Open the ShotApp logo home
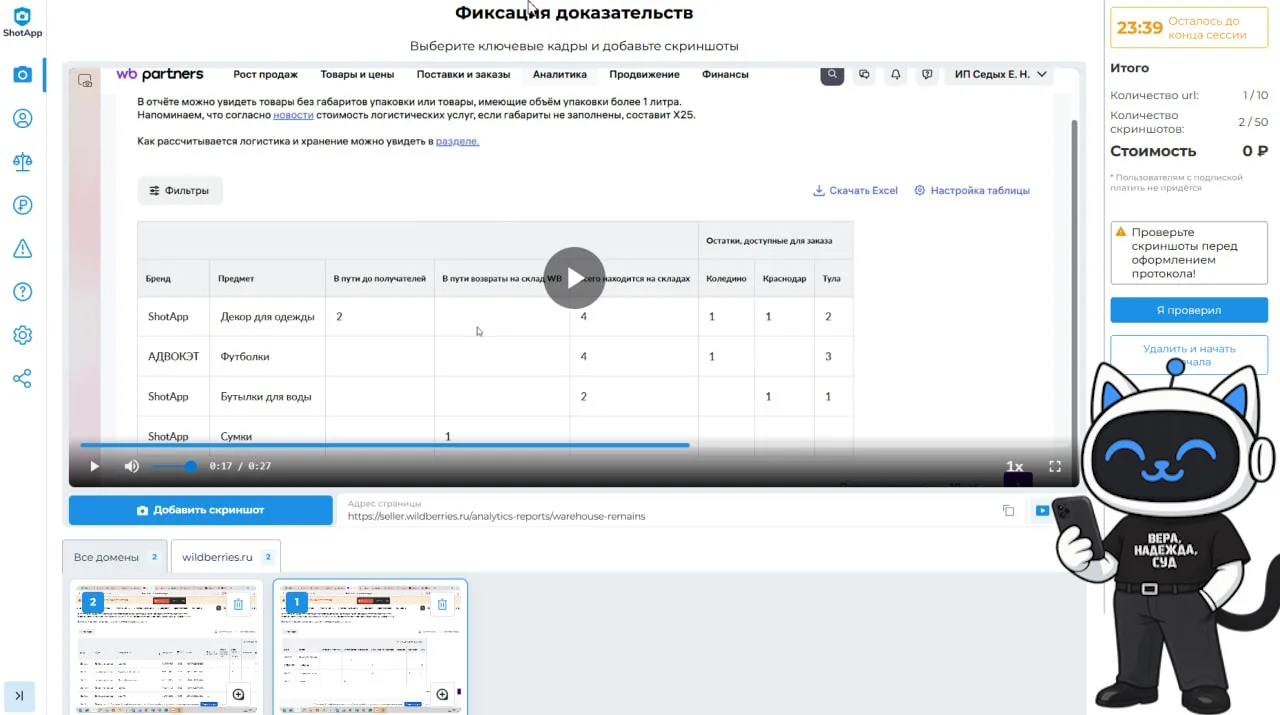Image resolution: width=1280 pixels, height=715 pixels. click(x=22, y=22)
